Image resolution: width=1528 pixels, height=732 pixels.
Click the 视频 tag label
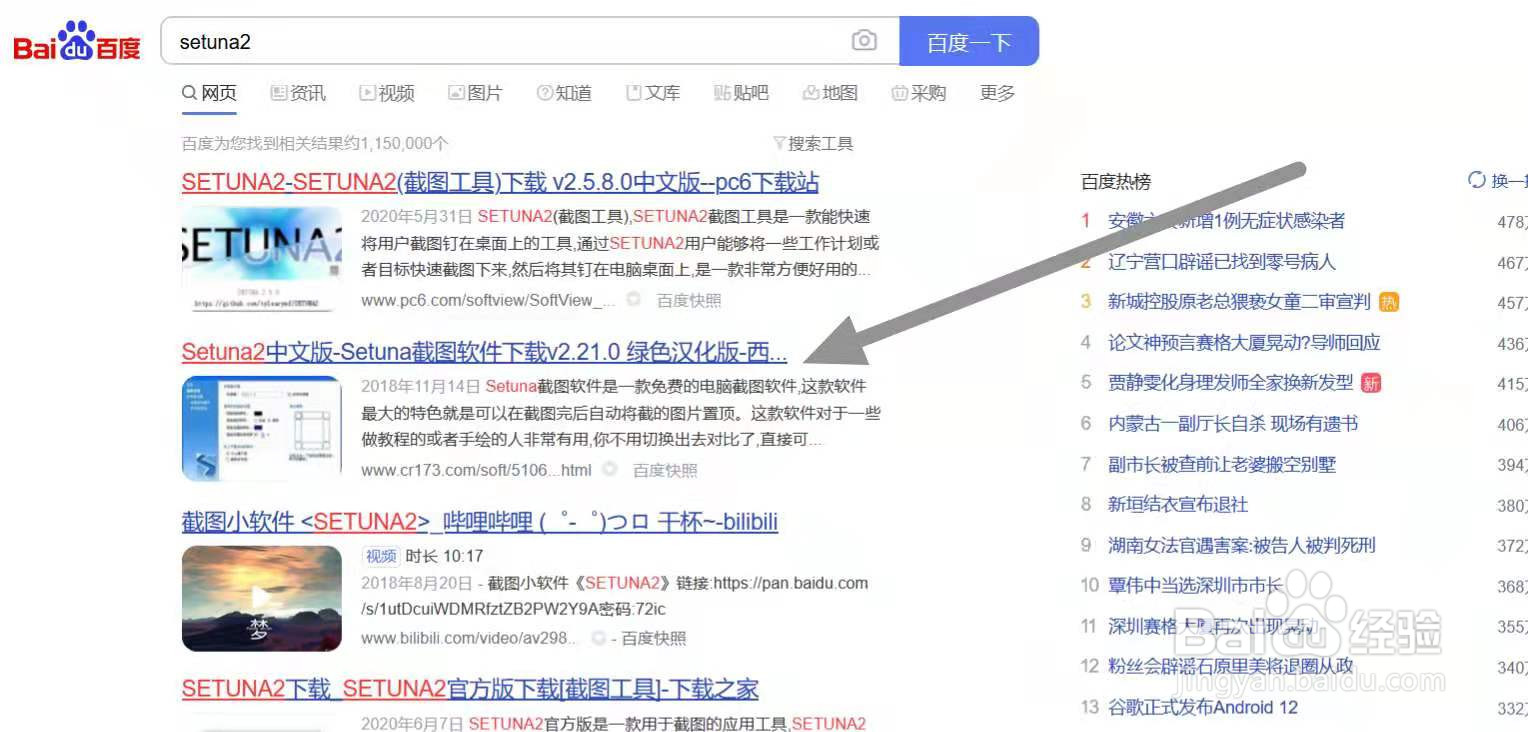coord(381,556)
